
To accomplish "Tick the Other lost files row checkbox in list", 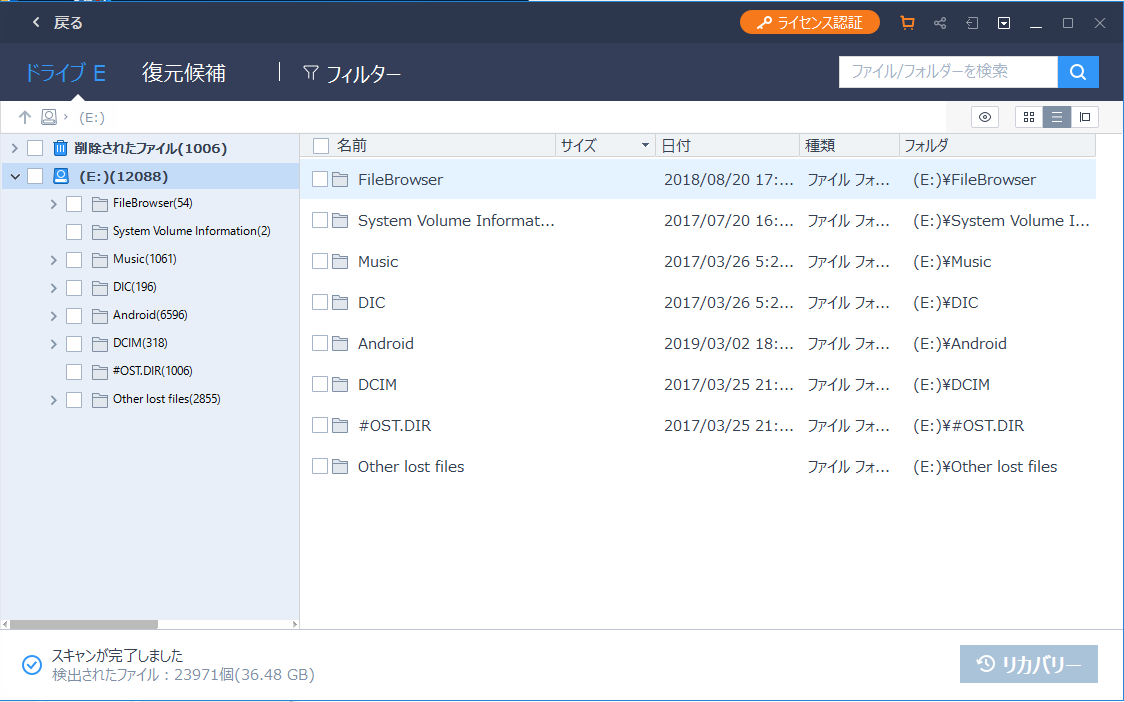I will point(320,466).
